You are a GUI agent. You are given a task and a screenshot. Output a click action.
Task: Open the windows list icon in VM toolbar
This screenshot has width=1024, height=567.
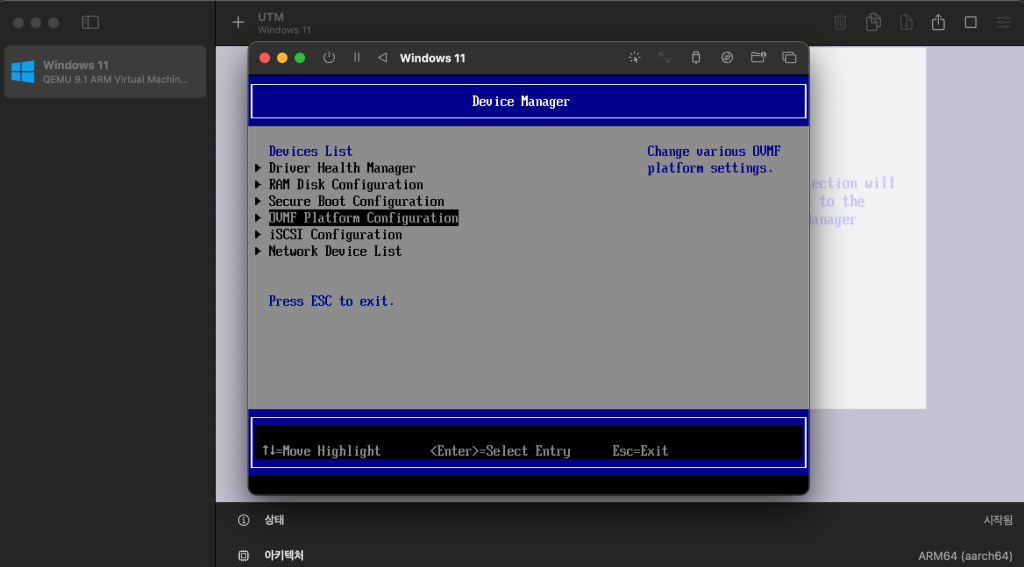click(789, 57)
